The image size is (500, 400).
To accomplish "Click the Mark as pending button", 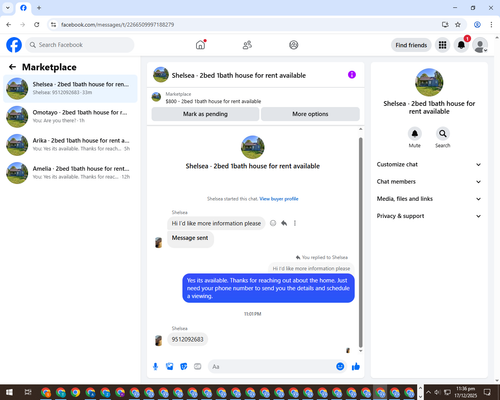I will (x=205, y=114).
